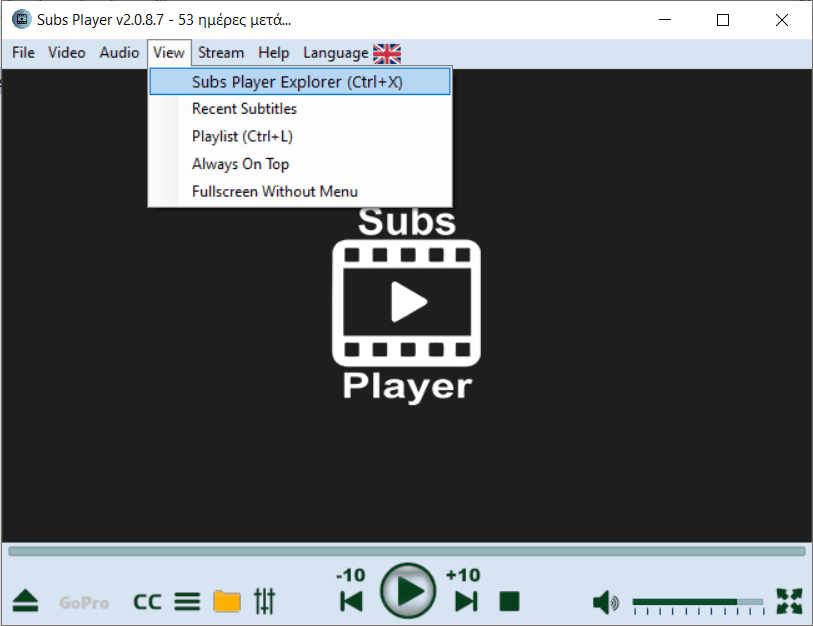This screenshot has width=813, height=626.
Task: Close the open View menu
Action: (x=169, y=53)
